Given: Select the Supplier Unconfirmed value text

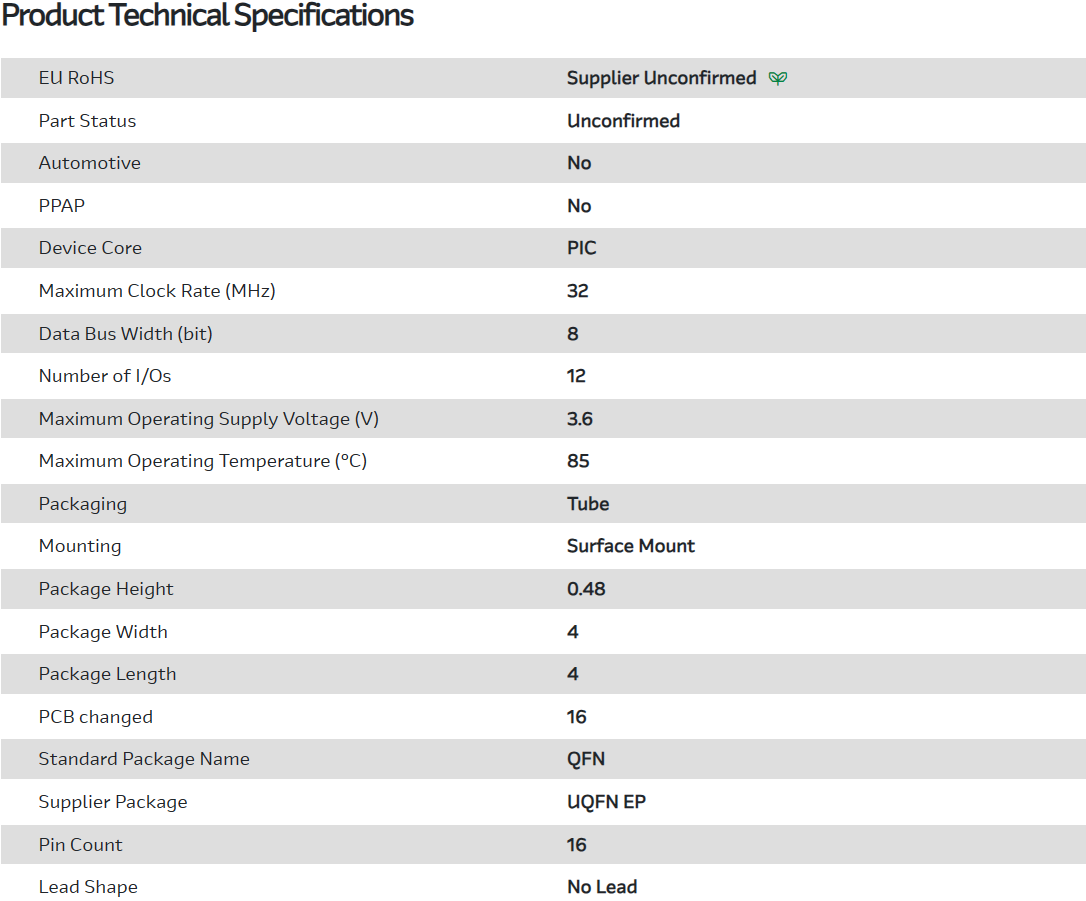Looking at the screenshot, I should tap(661, 78).
